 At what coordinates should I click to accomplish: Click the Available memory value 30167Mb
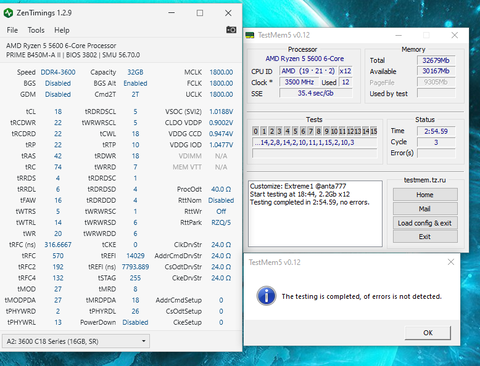pyautogui.click(x=436, y=71)
